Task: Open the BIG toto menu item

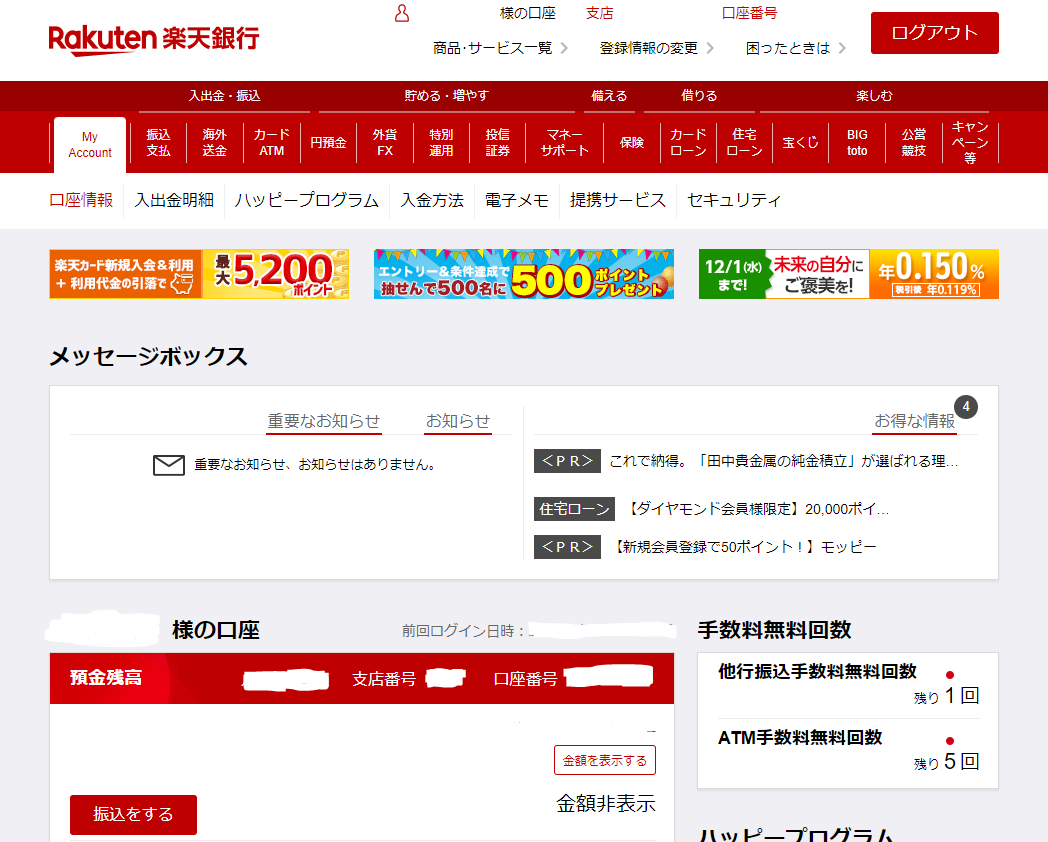Action: point(857,143)
